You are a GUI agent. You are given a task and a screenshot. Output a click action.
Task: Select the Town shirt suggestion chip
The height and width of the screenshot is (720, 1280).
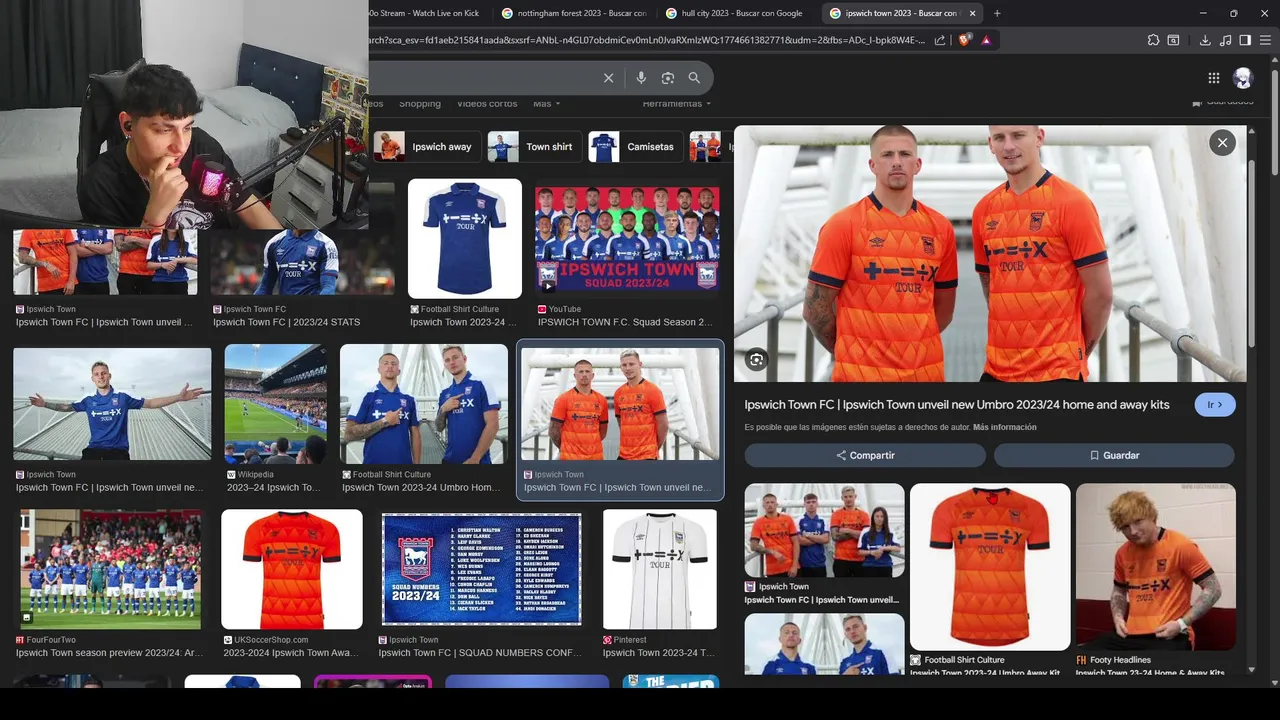coord(534,147)
